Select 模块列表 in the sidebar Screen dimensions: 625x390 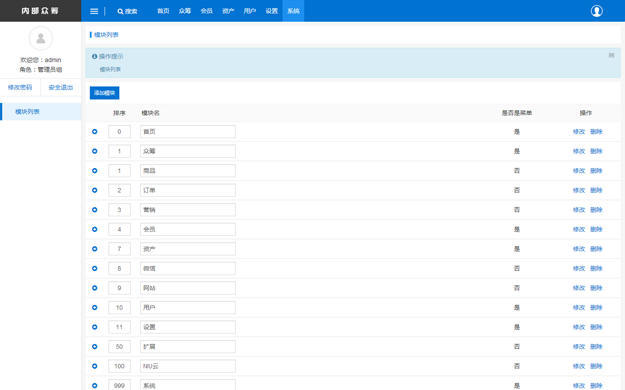tap(41, 112)
